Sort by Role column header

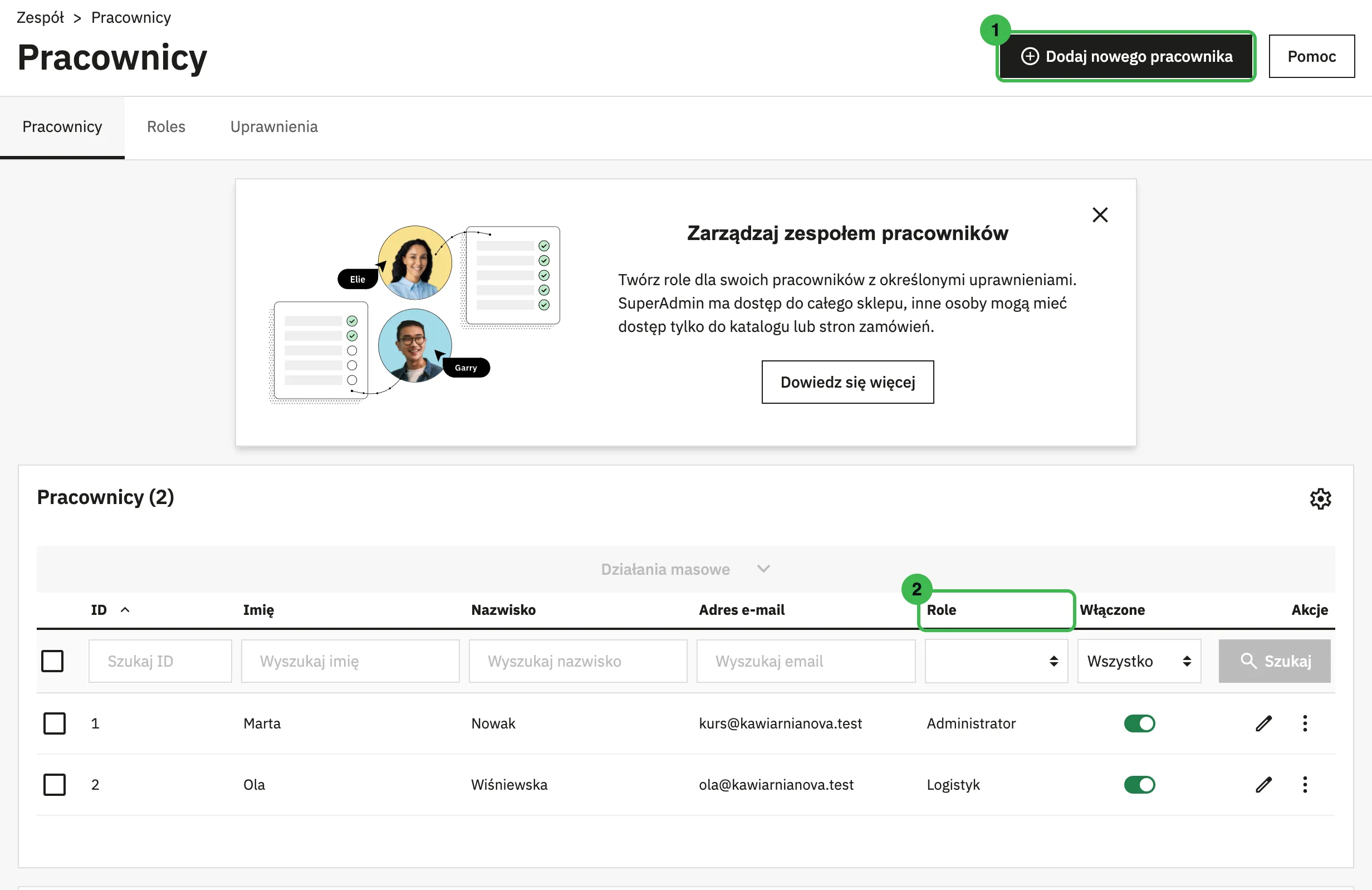tap(942, 610)
